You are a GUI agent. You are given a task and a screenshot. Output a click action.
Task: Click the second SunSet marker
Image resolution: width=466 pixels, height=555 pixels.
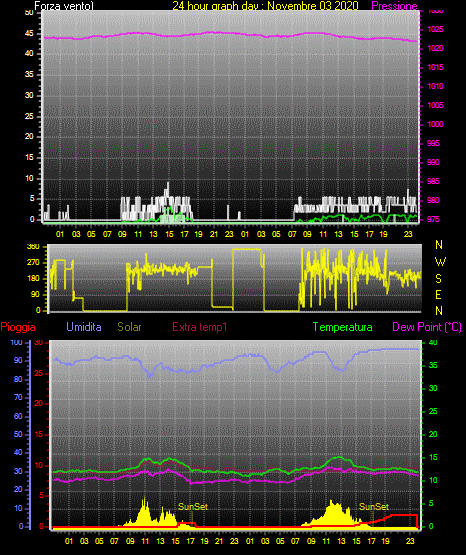click(374, 507)
